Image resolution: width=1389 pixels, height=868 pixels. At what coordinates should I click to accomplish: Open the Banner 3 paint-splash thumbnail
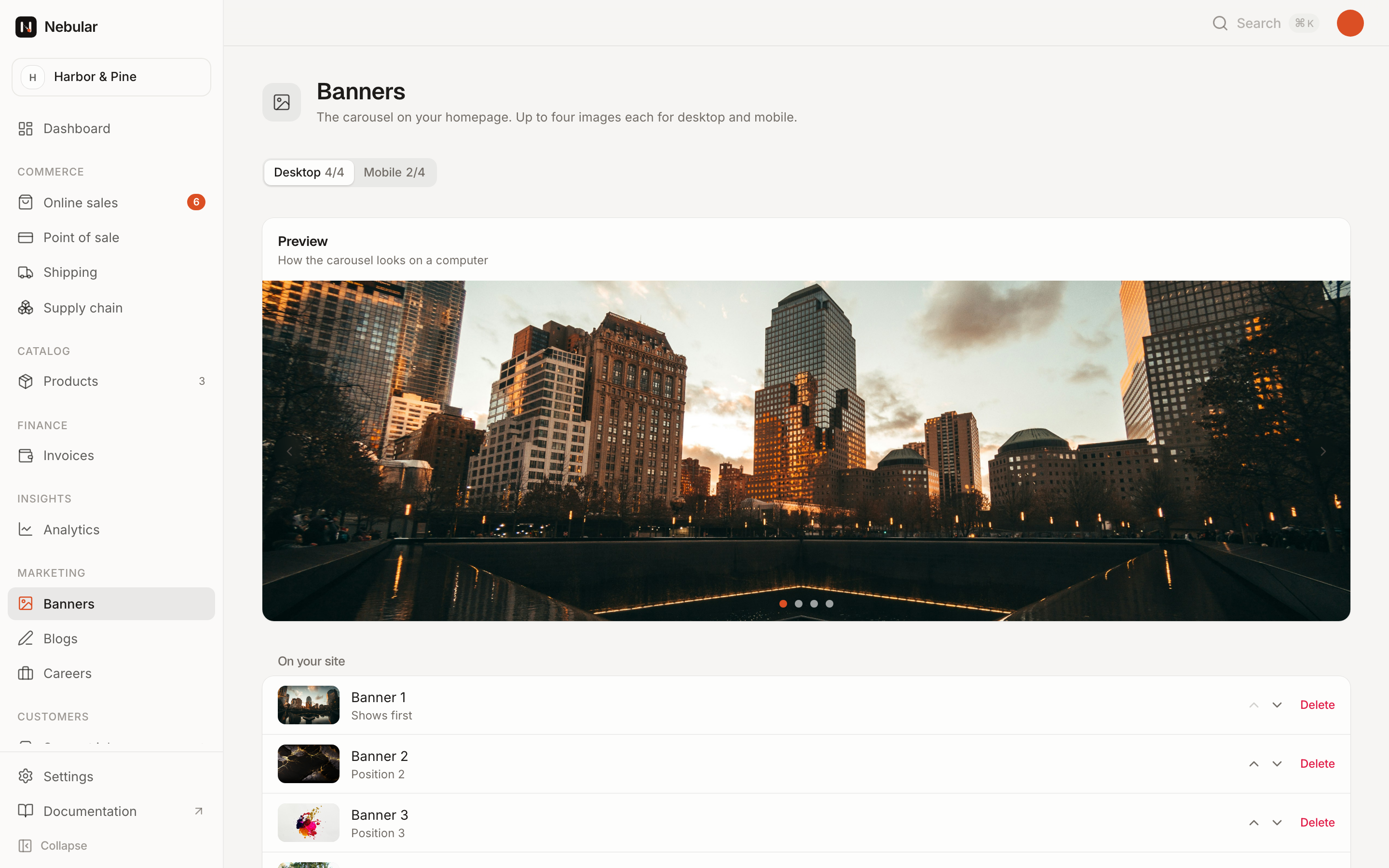pyautogui.click(x=309, y=823)
